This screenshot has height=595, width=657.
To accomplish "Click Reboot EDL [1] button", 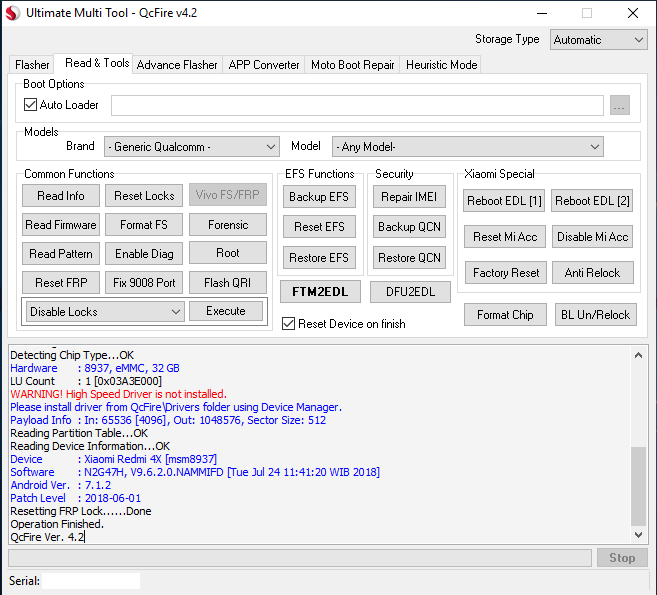I will [x=504, y=201].
